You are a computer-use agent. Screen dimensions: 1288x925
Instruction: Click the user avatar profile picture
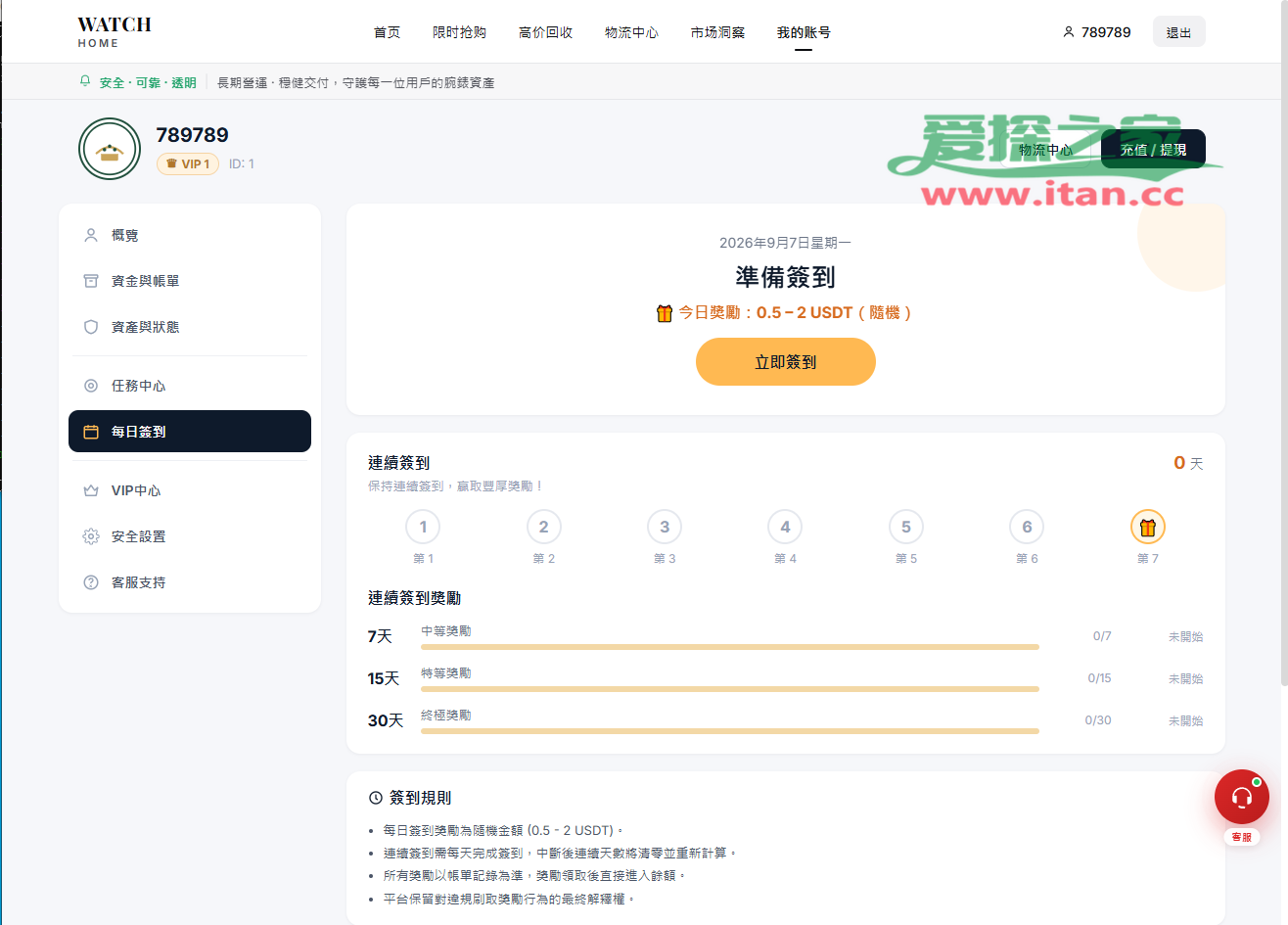point(110,149)
